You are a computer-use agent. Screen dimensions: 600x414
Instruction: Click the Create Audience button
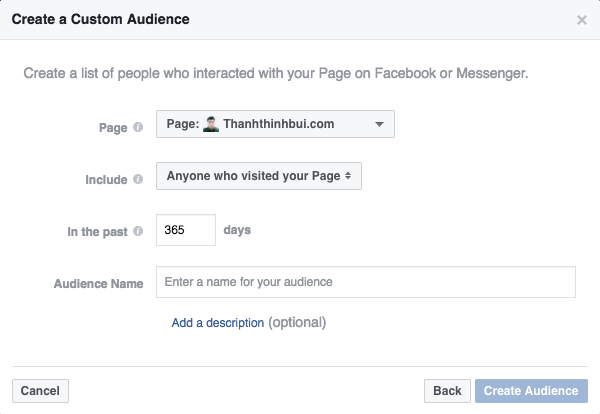pyautogui.click(x=531, y=391)
